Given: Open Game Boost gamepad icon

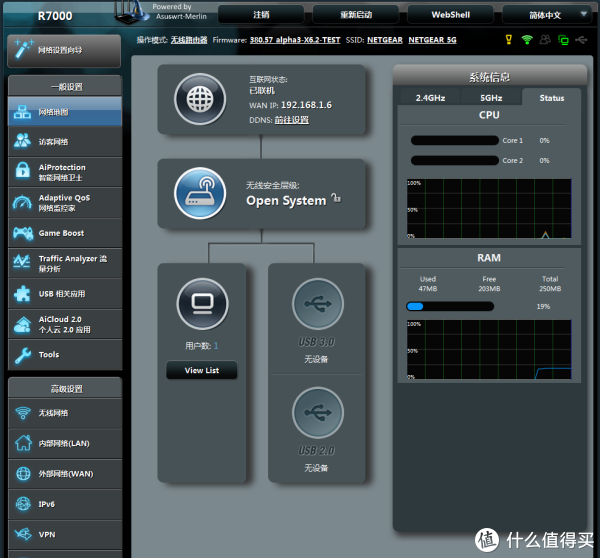Looking at the screenshot, I should [x=23, y=233].
